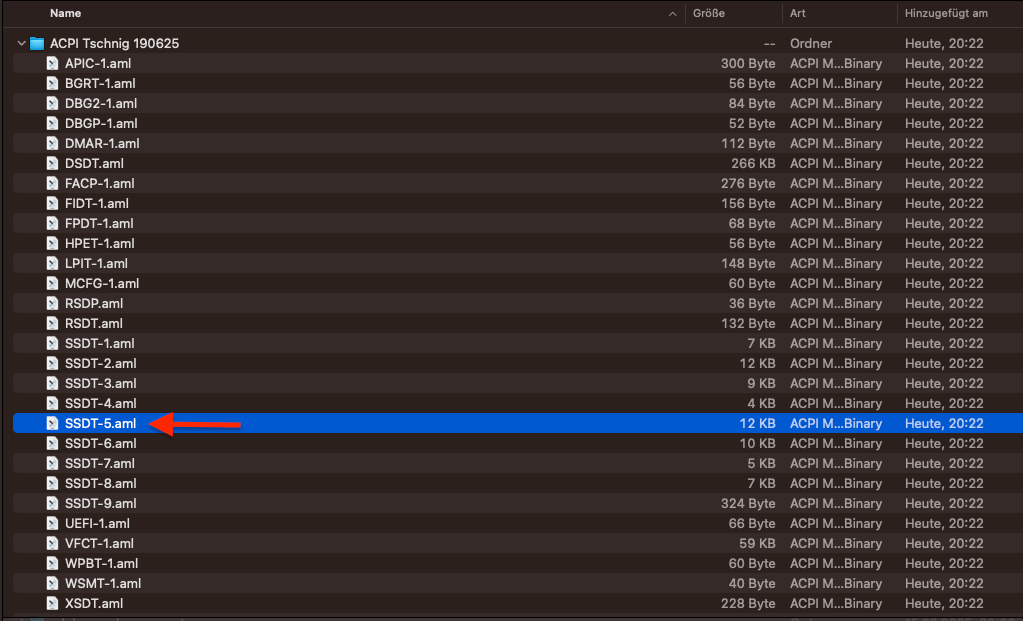Click the file icon of APIC-1.aml
The image size is (1023, 621).
point(52,63)
